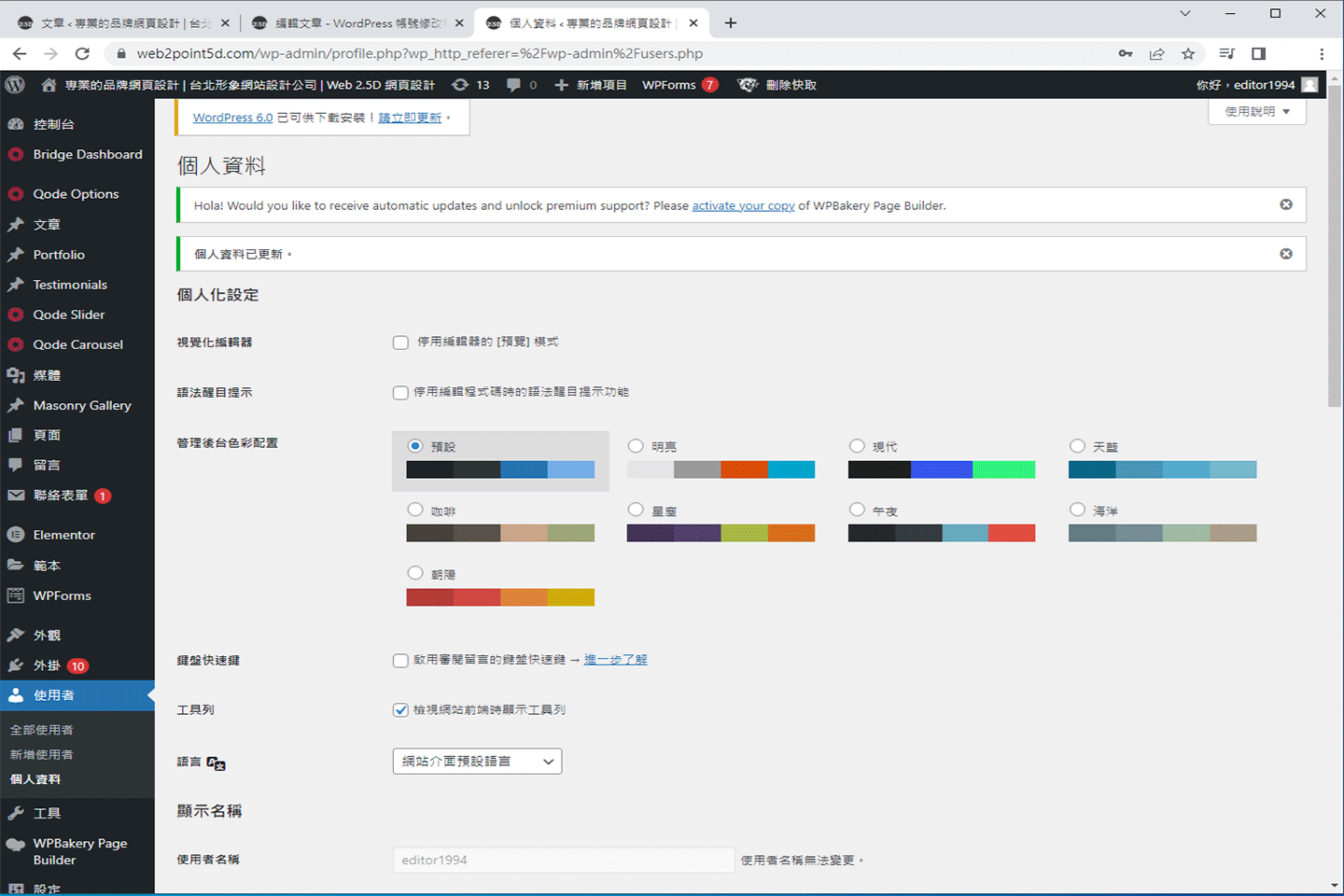
Task: Click the activate your copy link
Action: point(743,205)
